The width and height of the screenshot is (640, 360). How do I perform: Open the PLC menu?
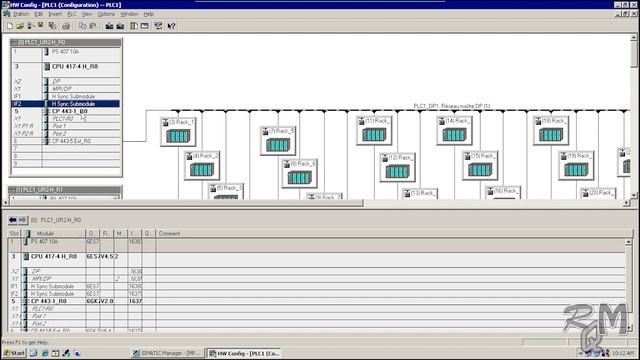click(71, 14)
